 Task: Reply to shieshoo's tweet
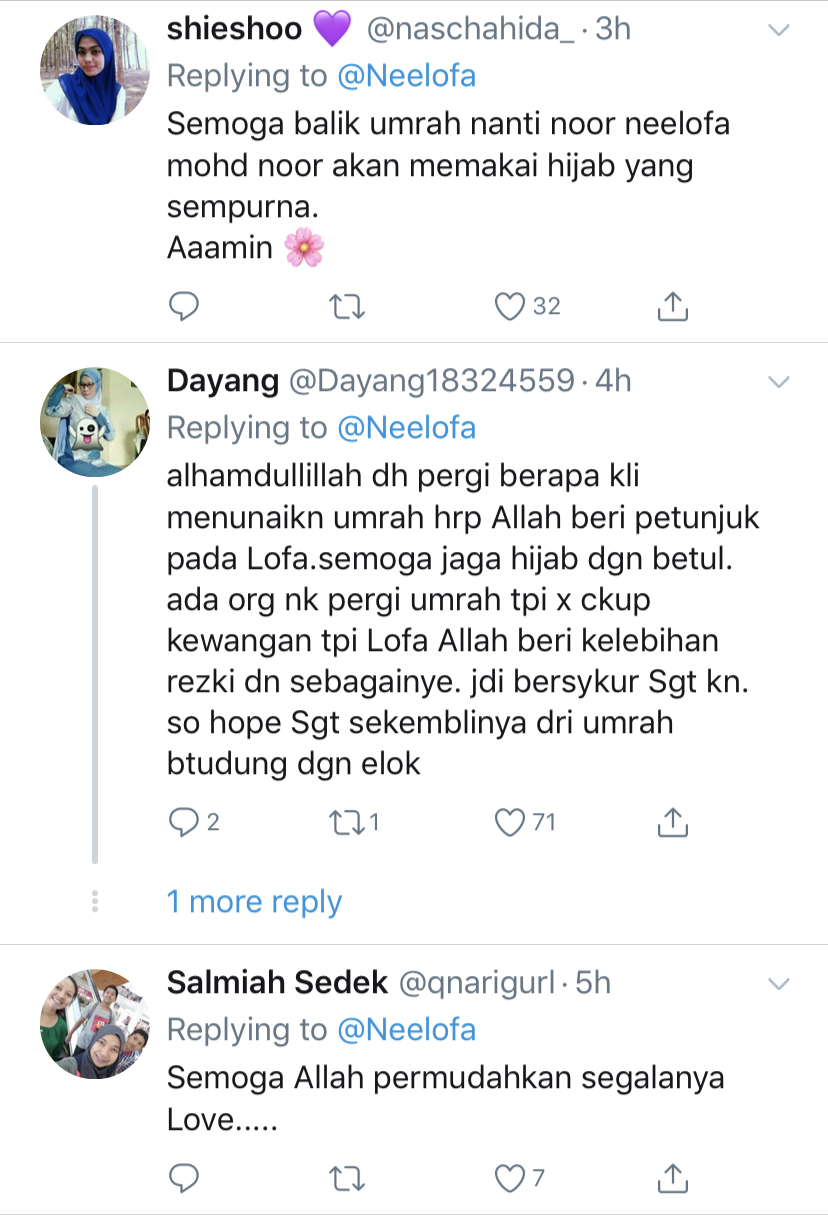point(183,306)
